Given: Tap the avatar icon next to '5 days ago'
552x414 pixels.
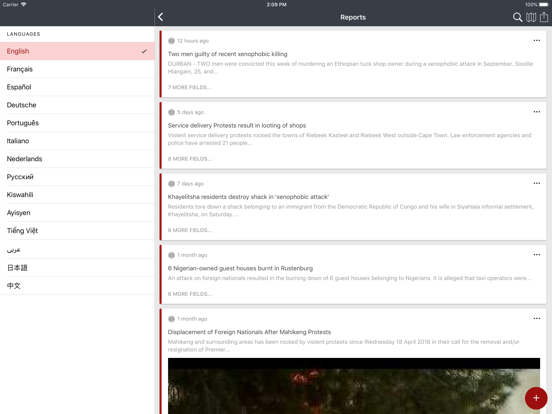Looking at the screenshot, I should click(171, 112).
